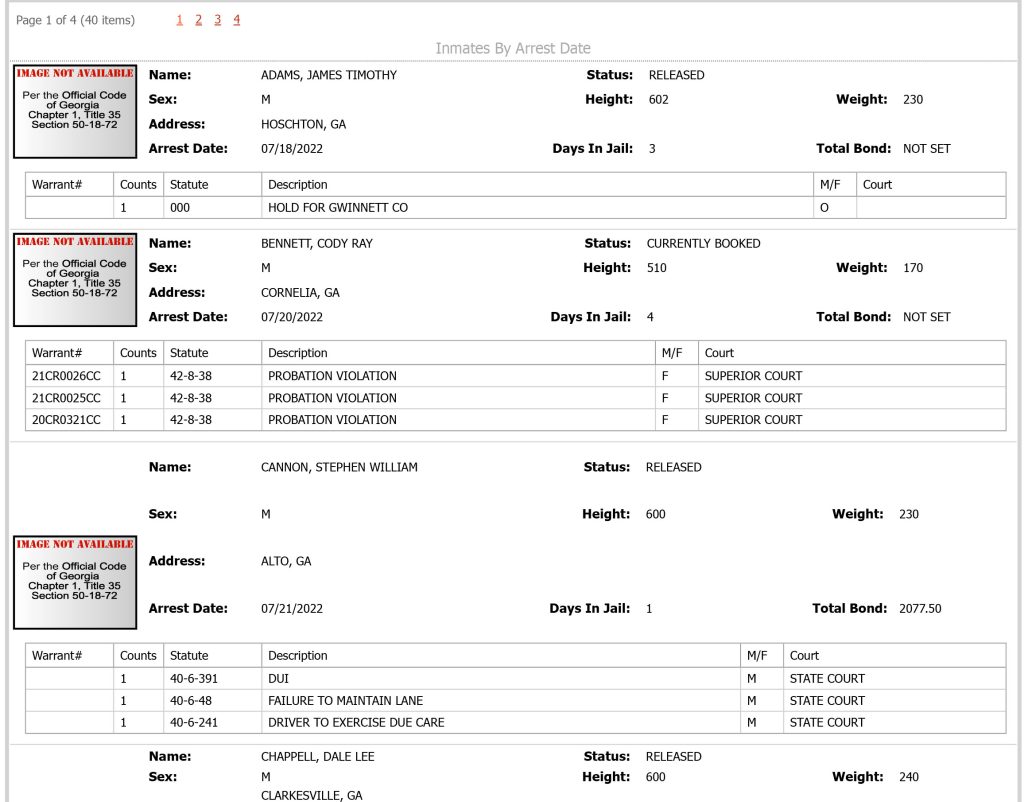1024x802 pixels.
Task: Click Cody Ray Bennett image placeholder
Action: [x=75, y=280]
